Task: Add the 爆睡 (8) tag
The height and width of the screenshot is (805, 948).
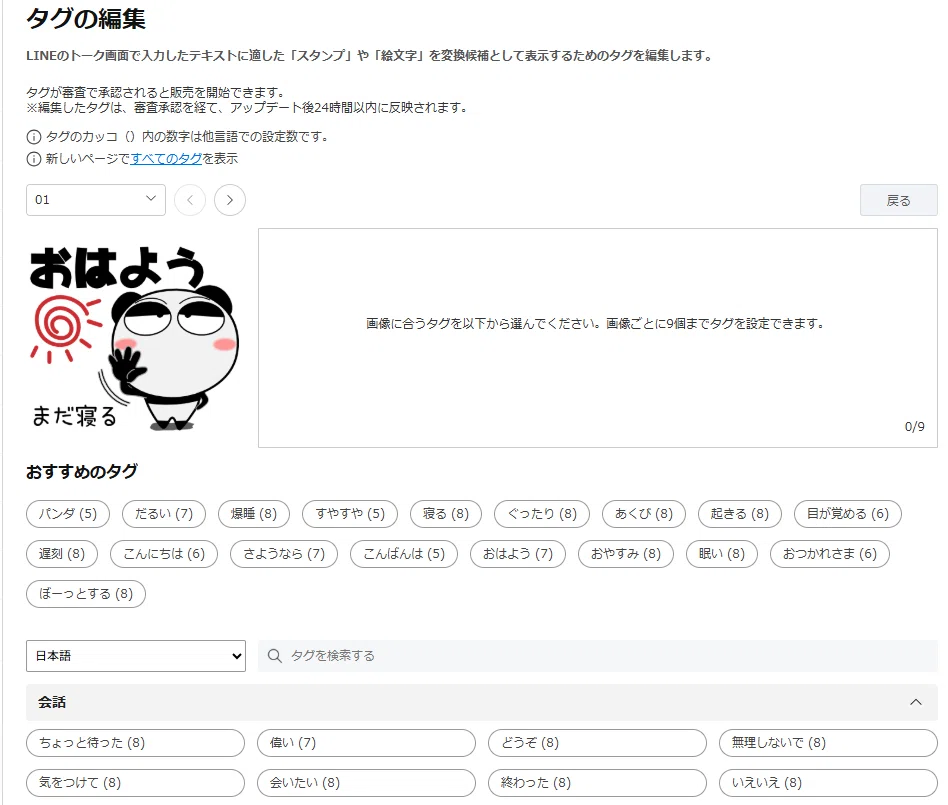Action: click(254, 514)
